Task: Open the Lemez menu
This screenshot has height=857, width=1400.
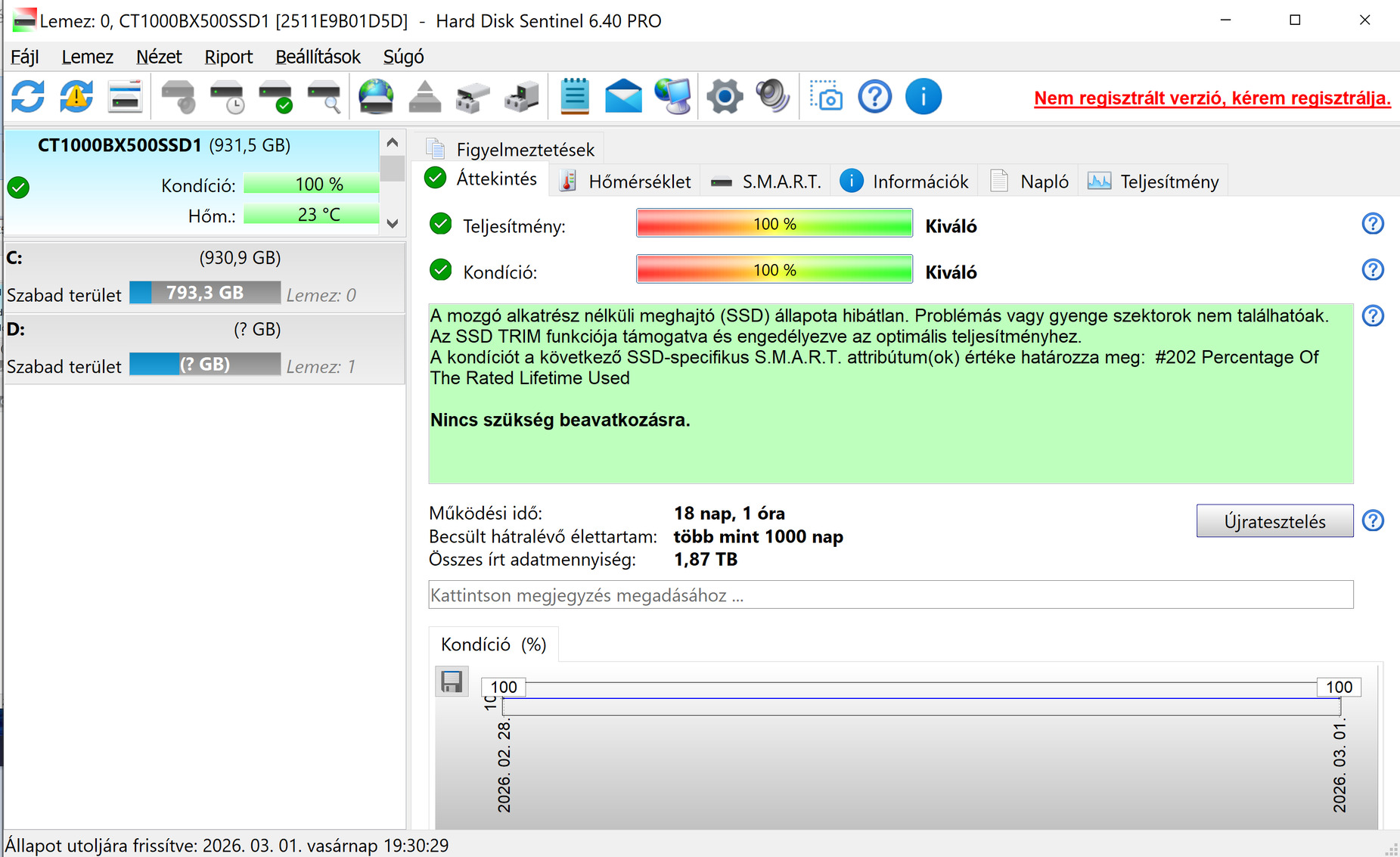Action: (88, 57)
